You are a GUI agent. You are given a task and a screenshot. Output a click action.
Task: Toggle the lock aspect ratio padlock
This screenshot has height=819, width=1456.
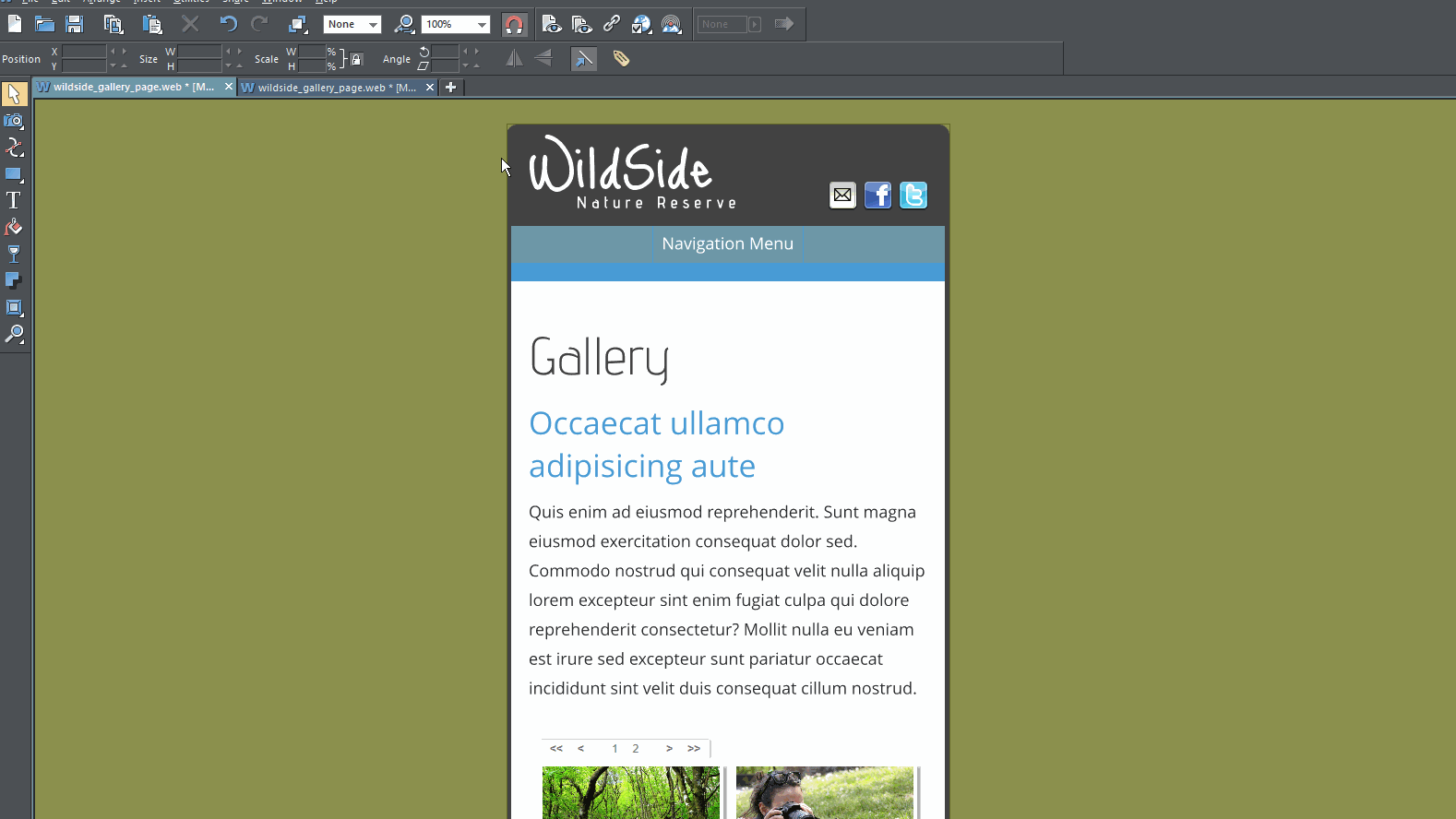click(x=357, y=59)
